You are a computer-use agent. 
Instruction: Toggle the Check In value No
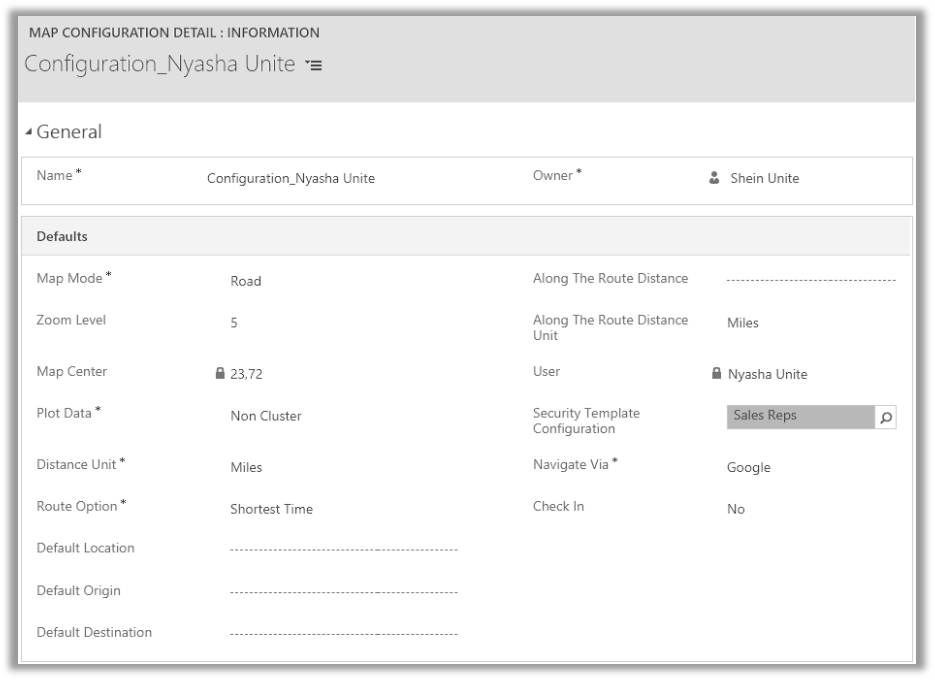point(736,509)
